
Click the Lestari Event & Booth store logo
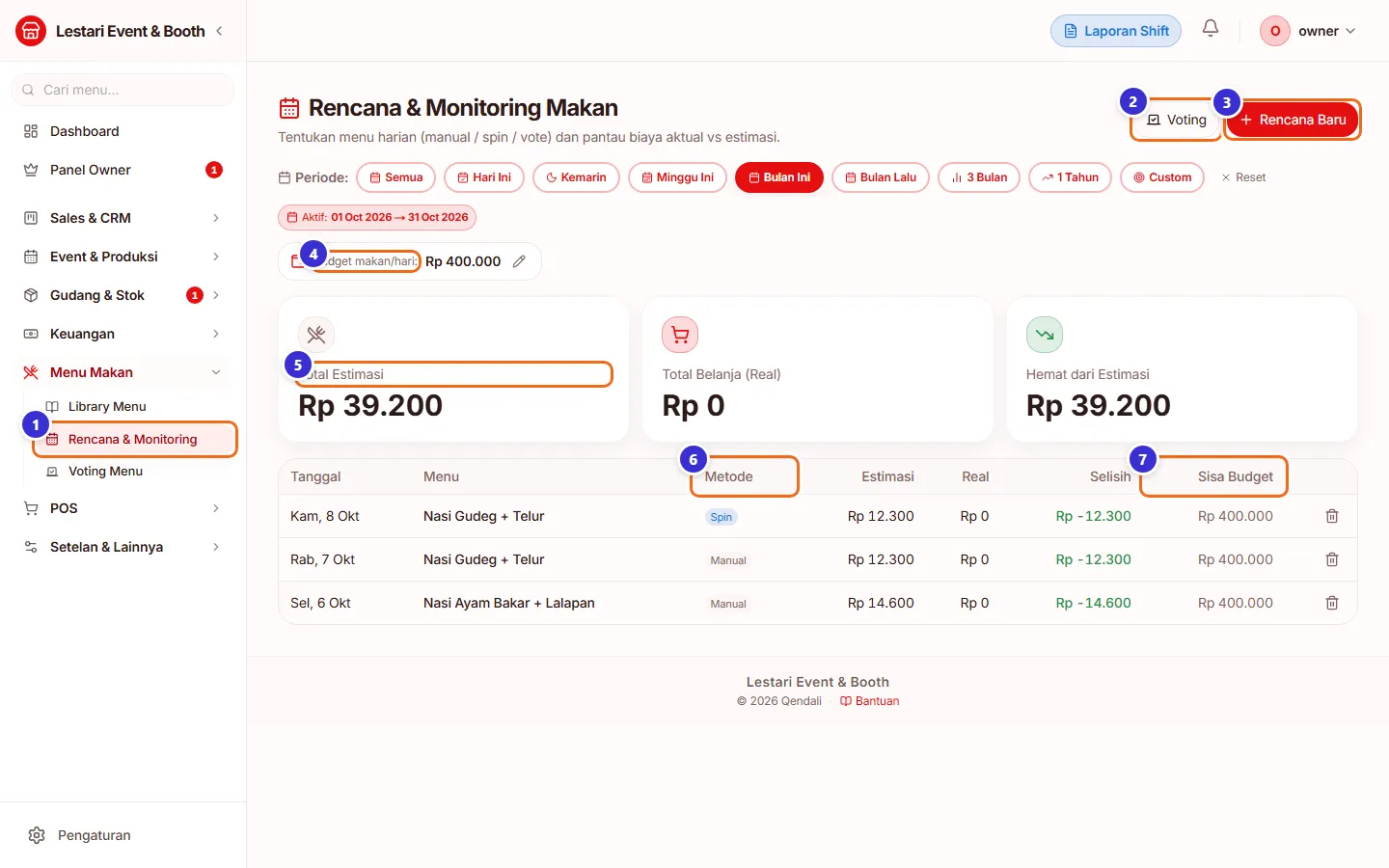pos(31,31)
